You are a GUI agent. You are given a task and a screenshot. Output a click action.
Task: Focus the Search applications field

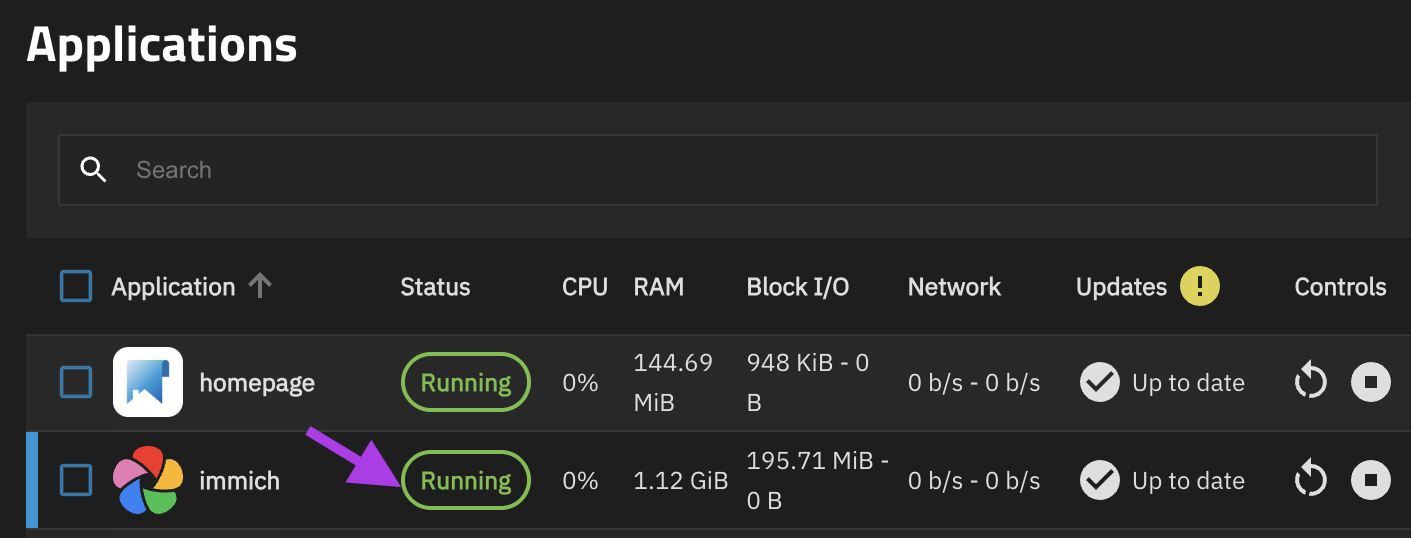click(700, 170)
